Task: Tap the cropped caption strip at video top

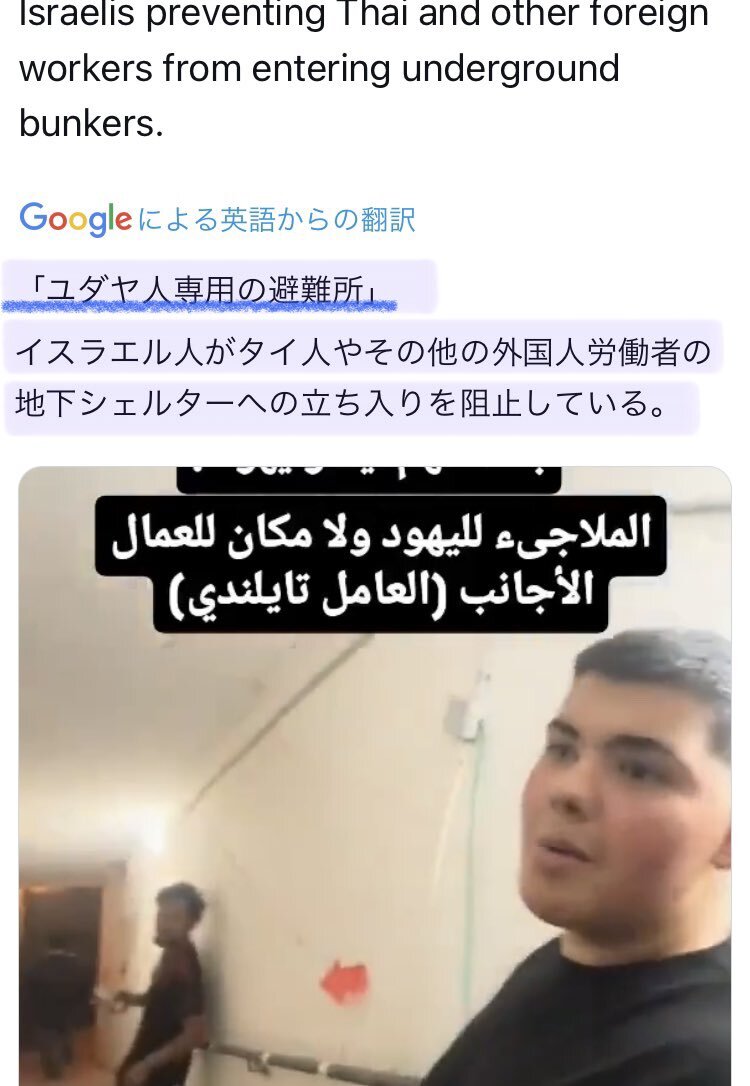Action: [368, 479]
